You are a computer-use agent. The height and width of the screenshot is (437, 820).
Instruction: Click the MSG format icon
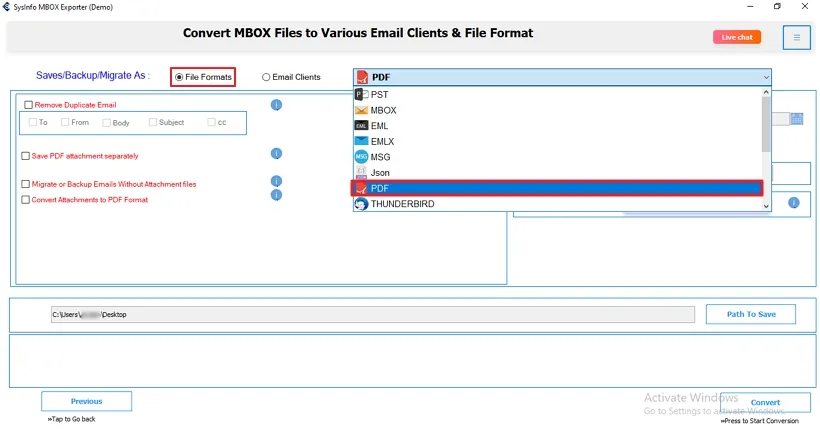(x=361, y=157)
